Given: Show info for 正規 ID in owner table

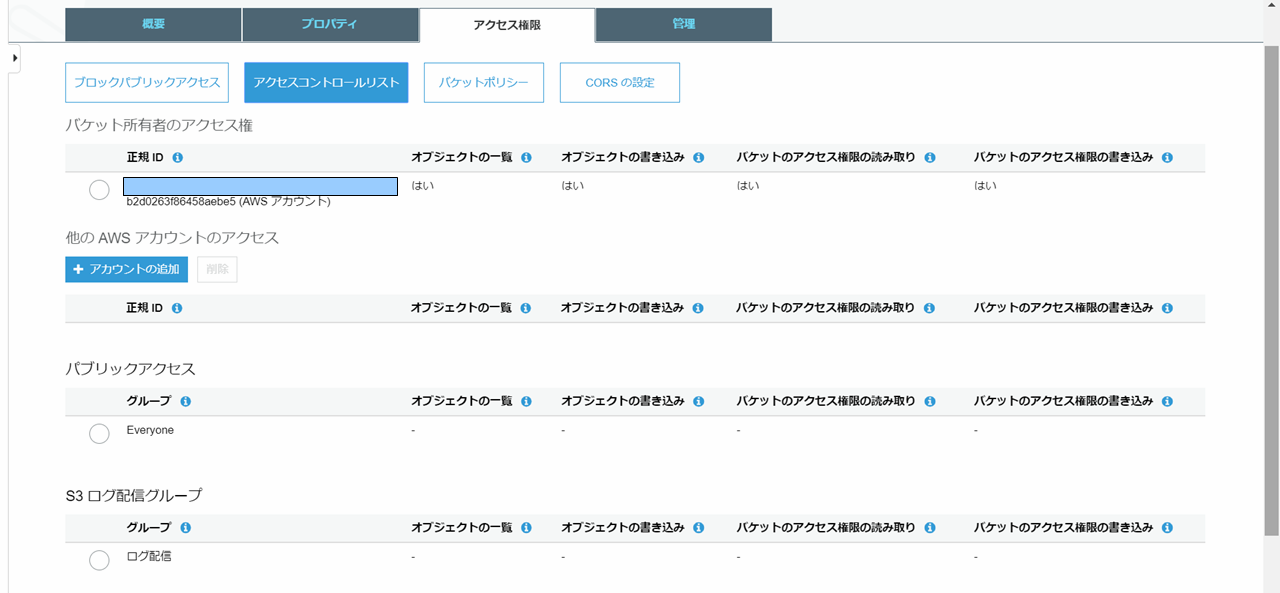Looking at the screenshot, I should tap(177, 158).
